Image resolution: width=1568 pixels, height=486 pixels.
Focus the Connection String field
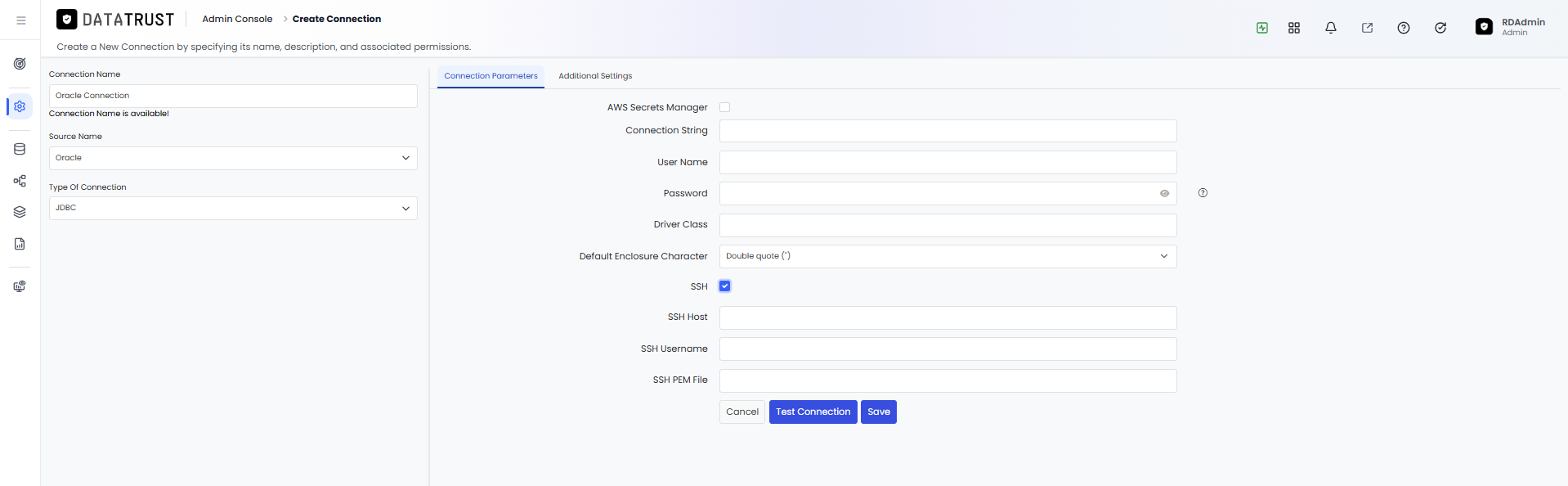[948, 131]
